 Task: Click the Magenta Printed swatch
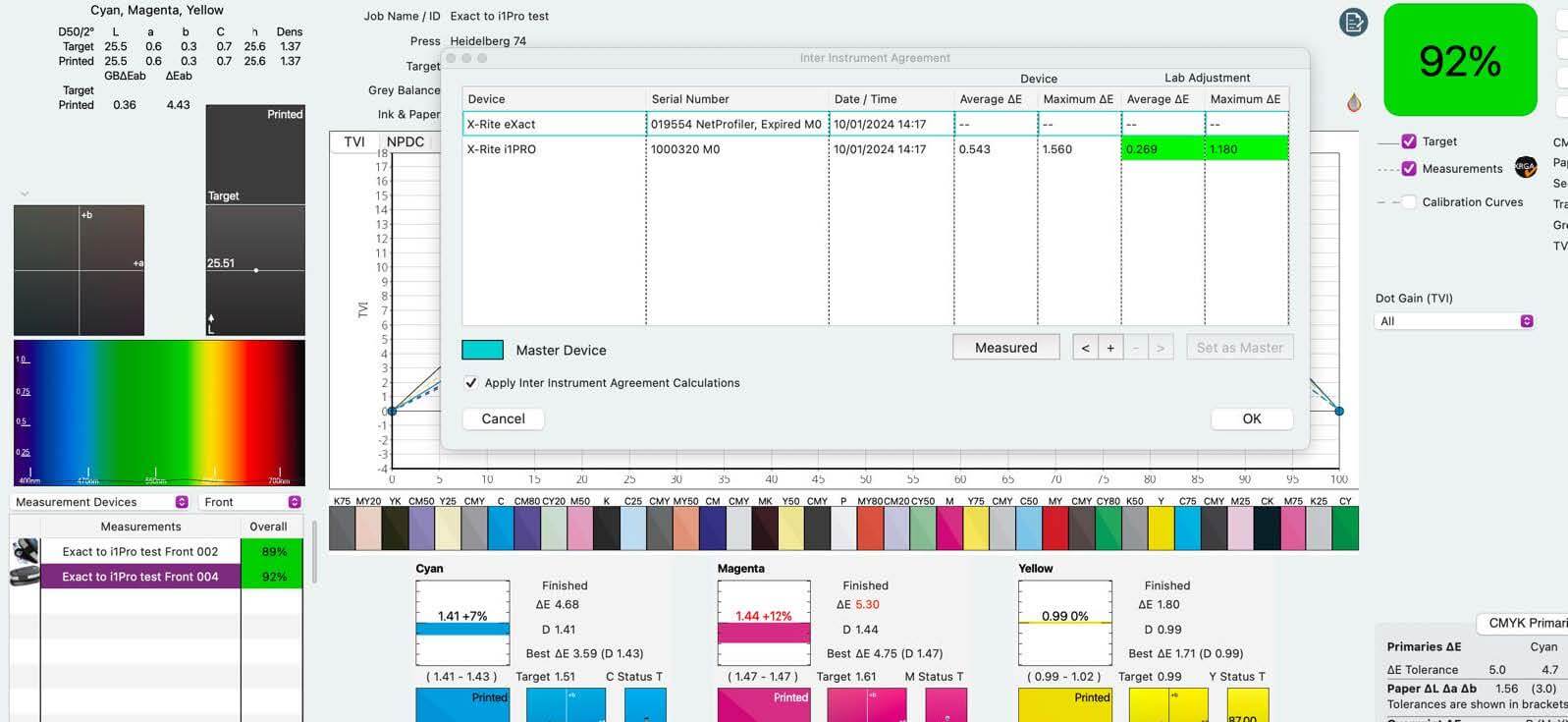tap(764, 705)
